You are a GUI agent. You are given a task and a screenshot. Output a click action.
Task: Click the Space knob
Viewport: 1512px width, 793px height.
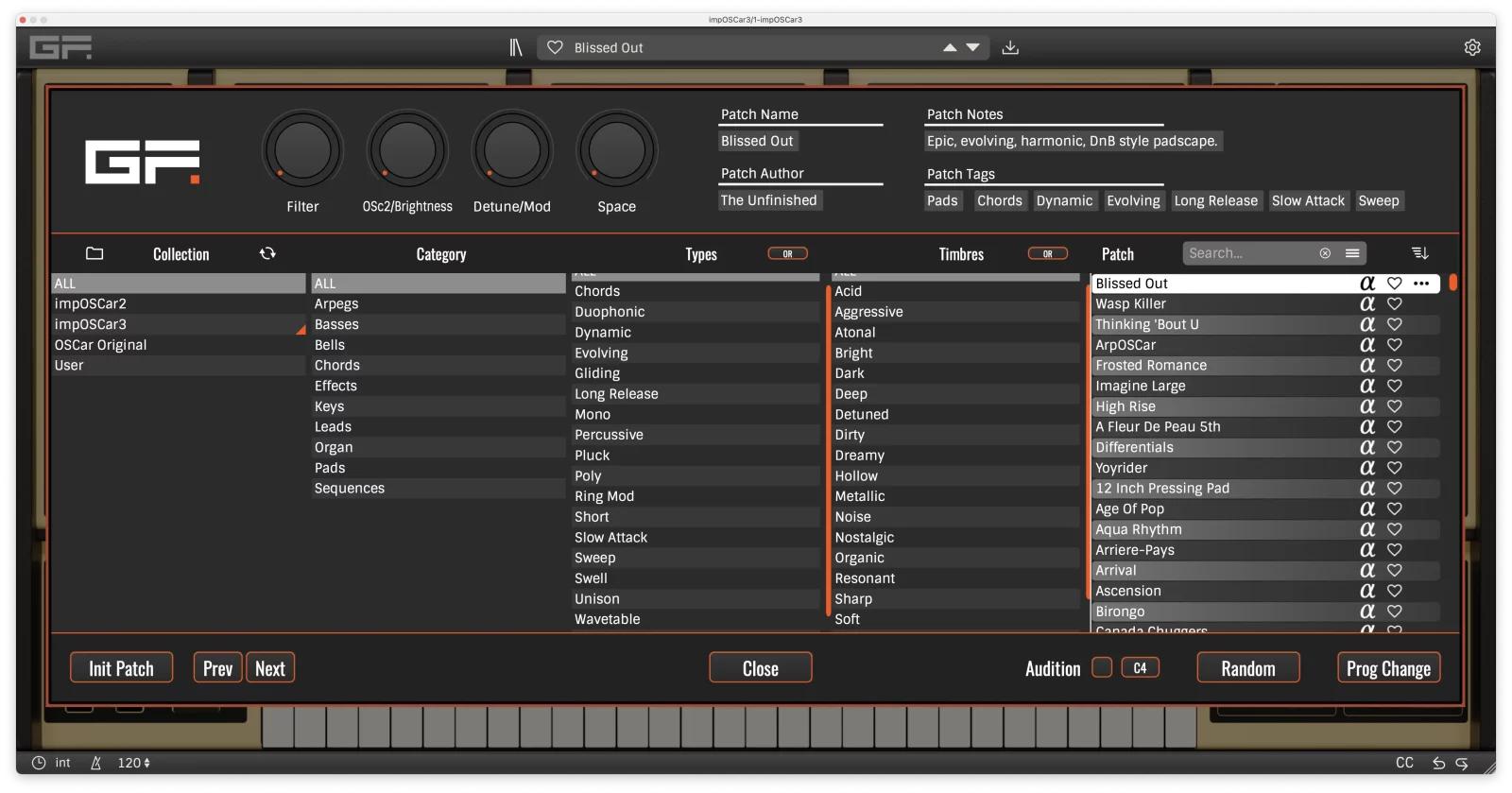[617, 149]
